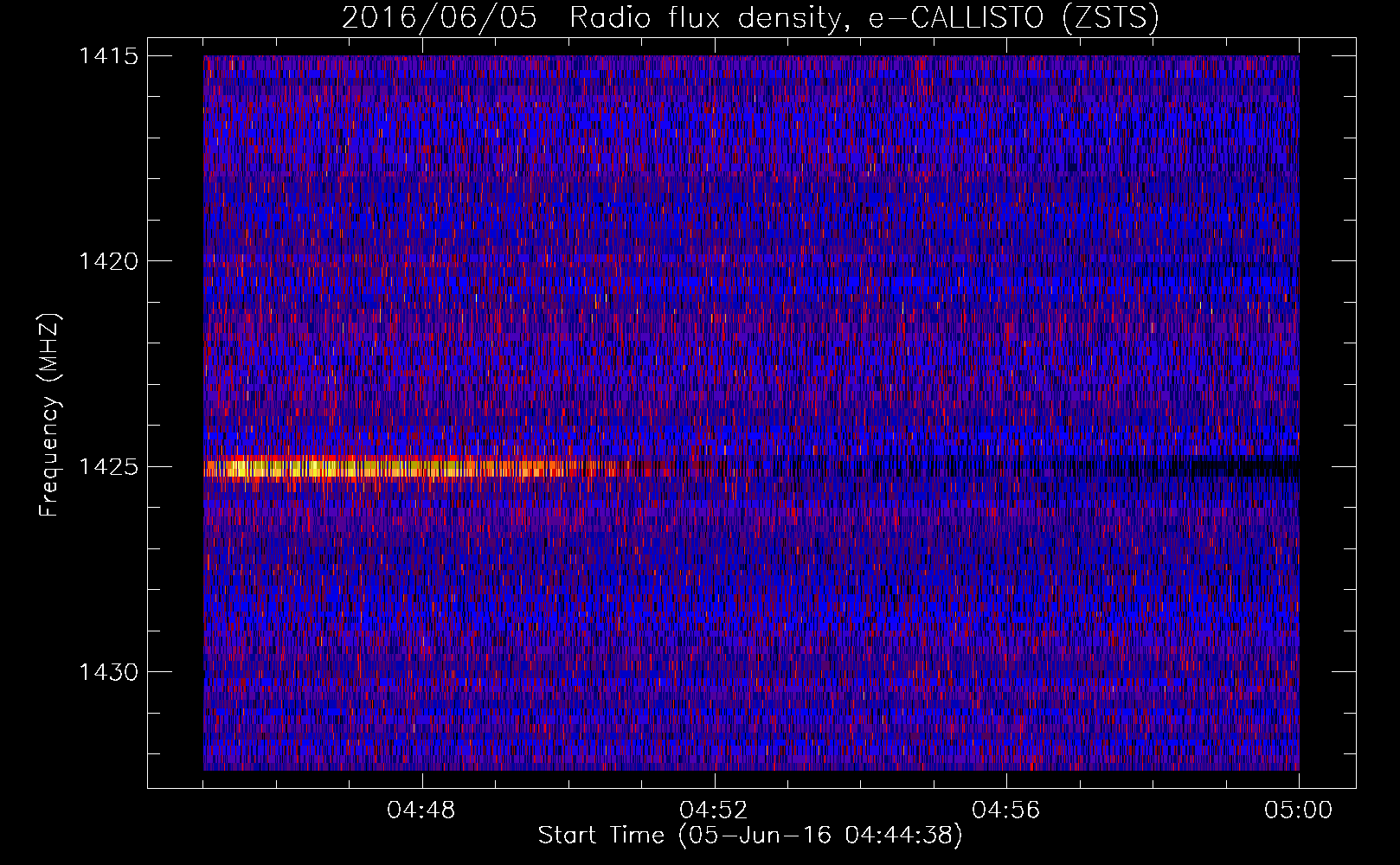
Task: Click the plot title 'Radio flux density, e-CALLISTO (ZSTS)'
Action: click(x=864, y=17)
